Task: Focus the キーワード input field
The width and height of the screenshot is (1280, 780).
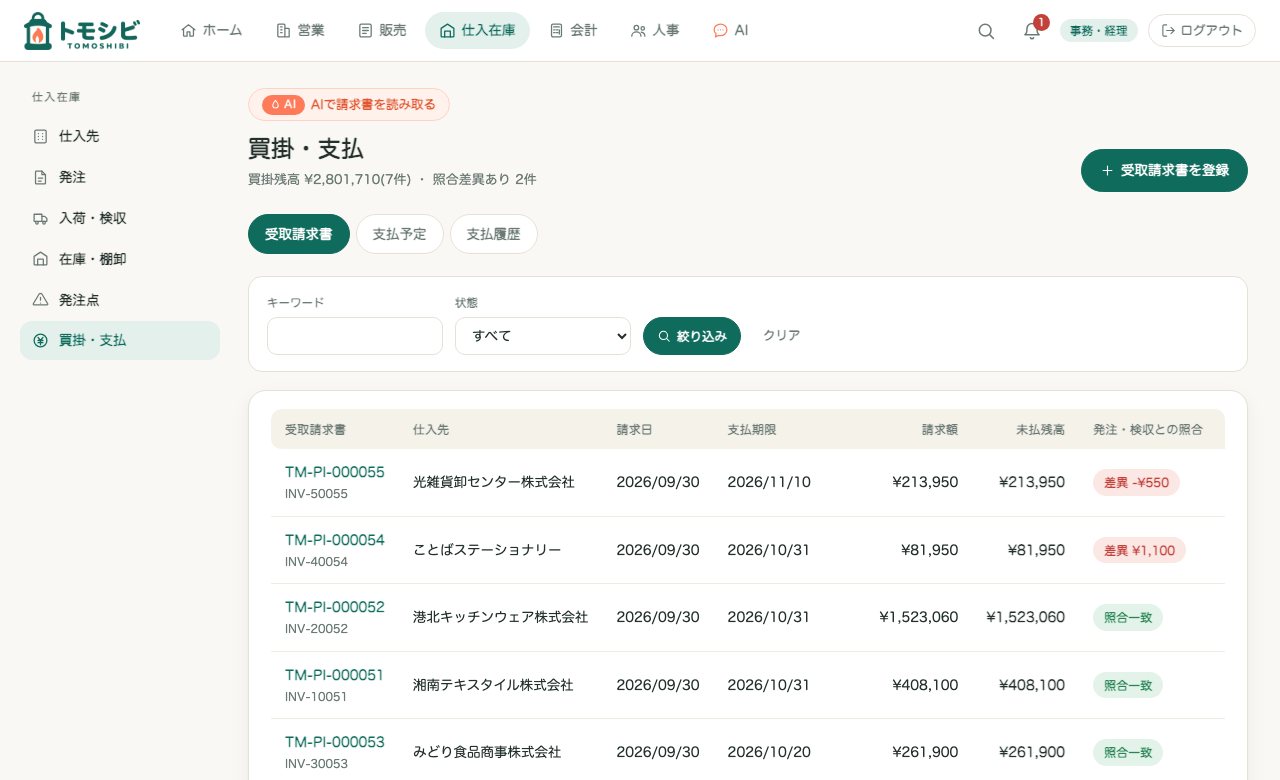Action: 355,336
